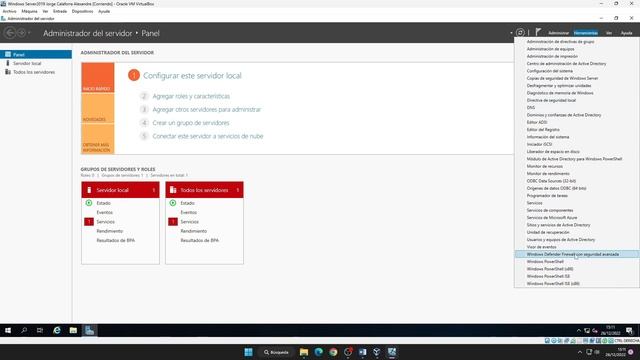Select Servidor local in left sidebar
This screenshot has height=360, width=640.
(27, 63)
